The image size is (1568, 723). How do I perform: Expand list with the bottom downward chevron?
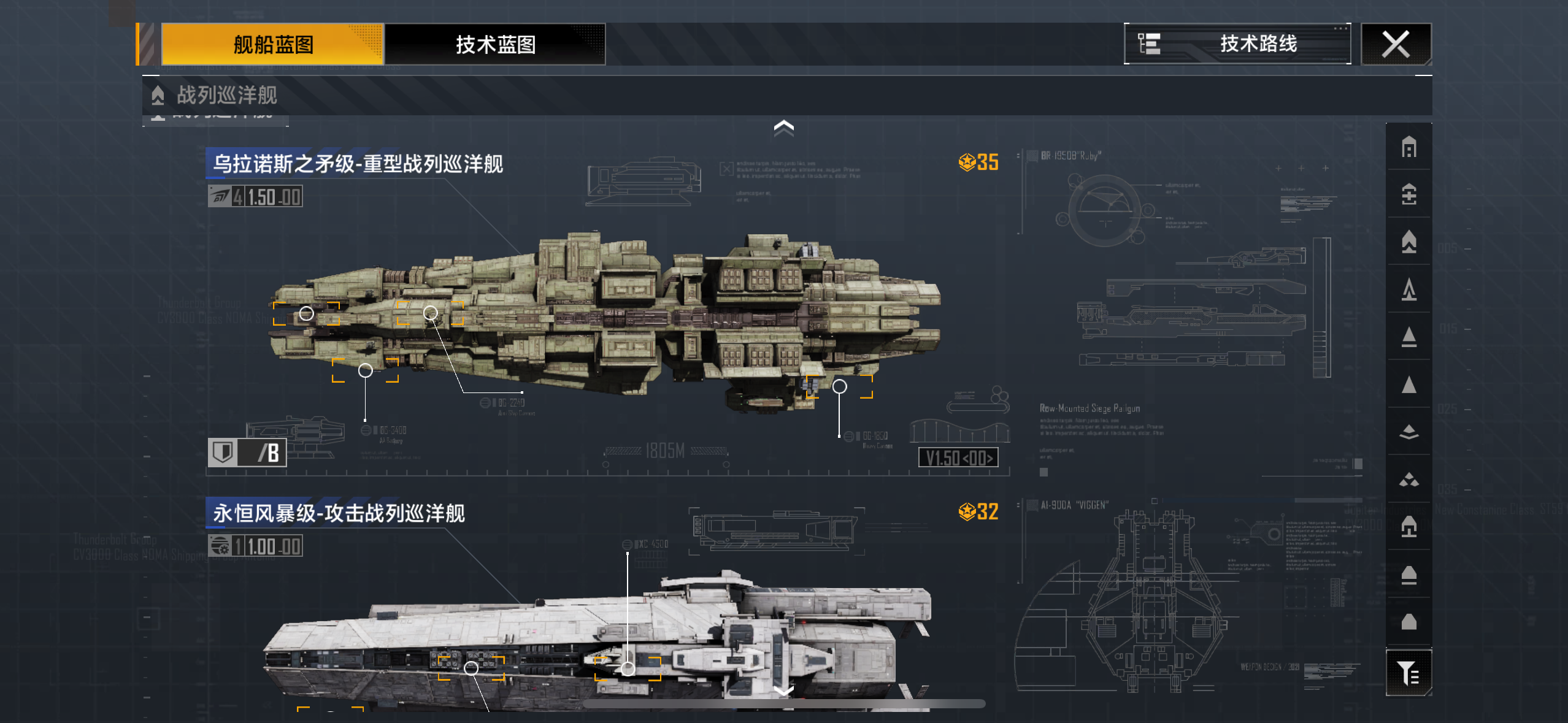(x=784, y=690)
